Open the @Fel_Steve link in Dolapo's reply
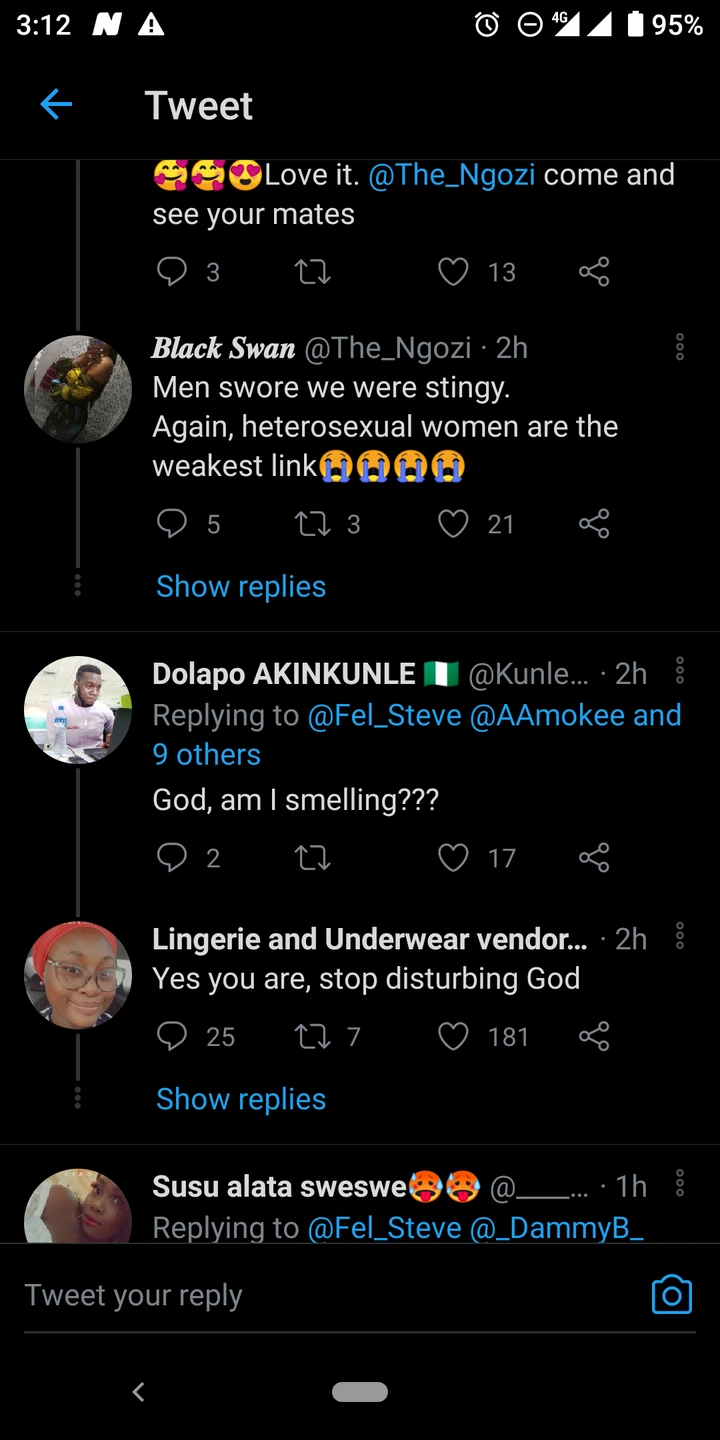 (x=383, y=716)
